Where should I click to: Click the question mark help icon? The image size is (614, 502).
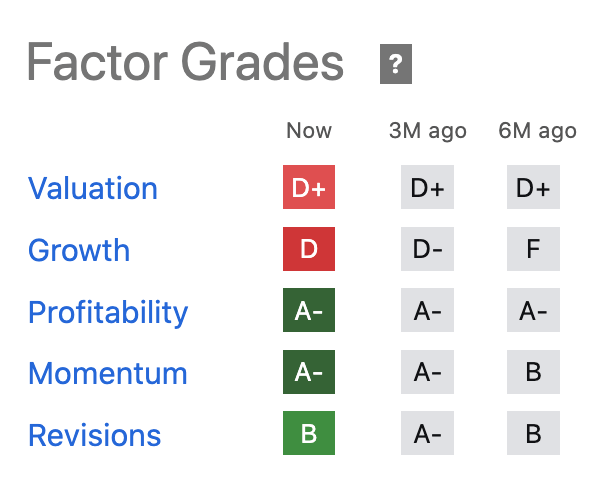(396, 66)
